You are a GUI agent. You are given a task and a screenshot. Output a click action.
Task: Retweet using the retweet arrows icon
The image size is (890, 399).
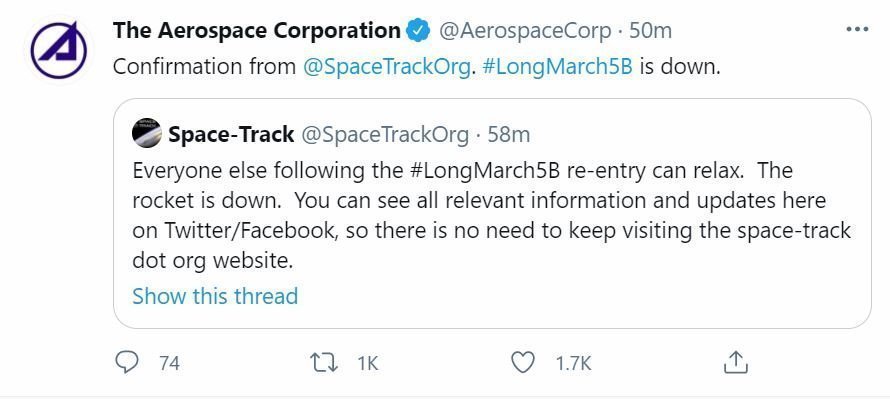pyautogui.click(x=325, y=363)
